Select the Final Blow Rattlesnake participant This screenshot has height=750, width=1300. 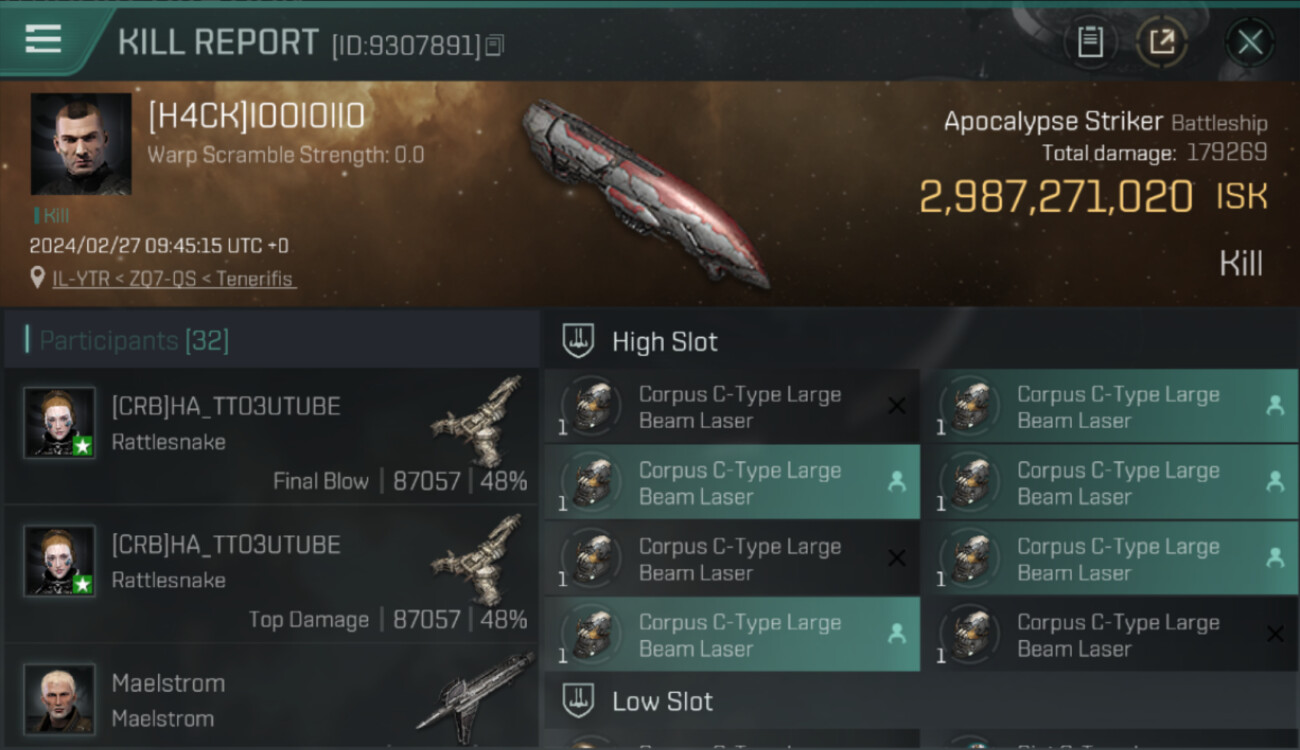[x=271, y=436]
